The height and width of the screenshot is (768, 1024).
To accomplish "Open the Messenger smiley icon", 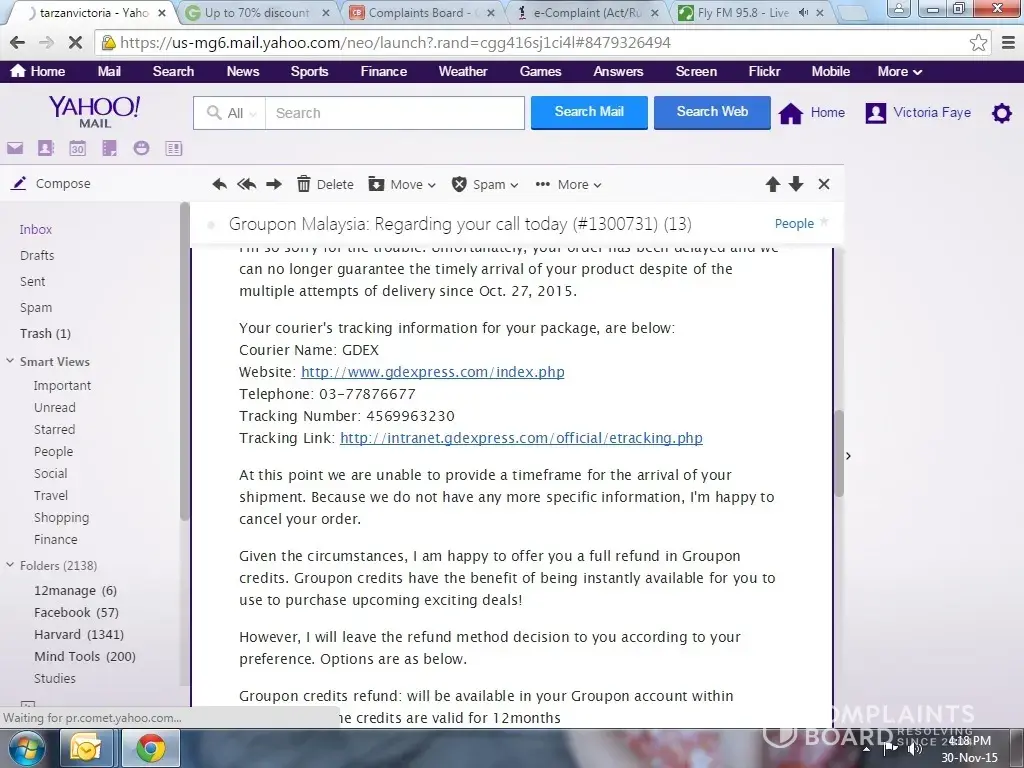I will tap(141, 148).
